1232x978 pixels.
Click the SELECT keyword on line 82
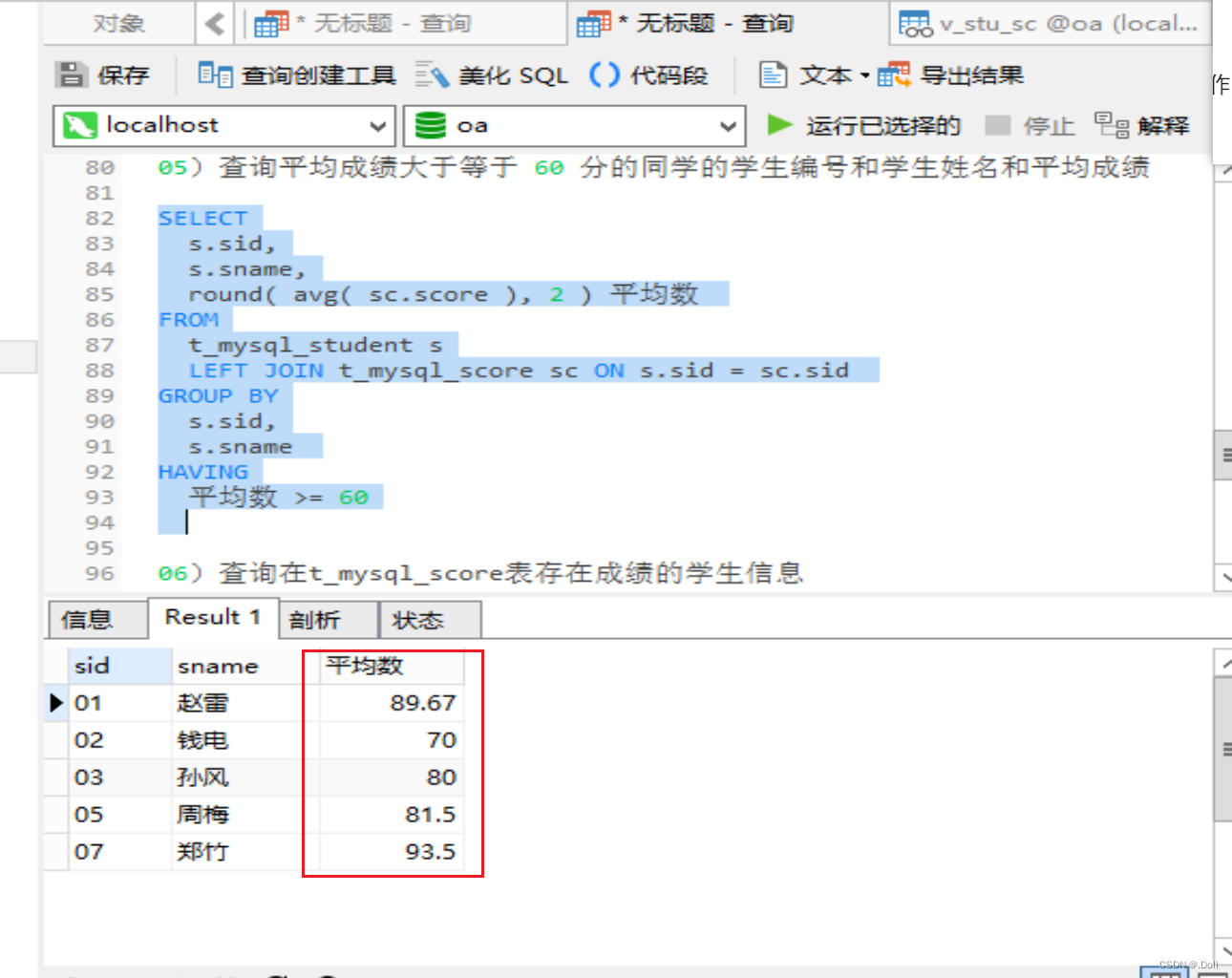(x=202, y=219)
